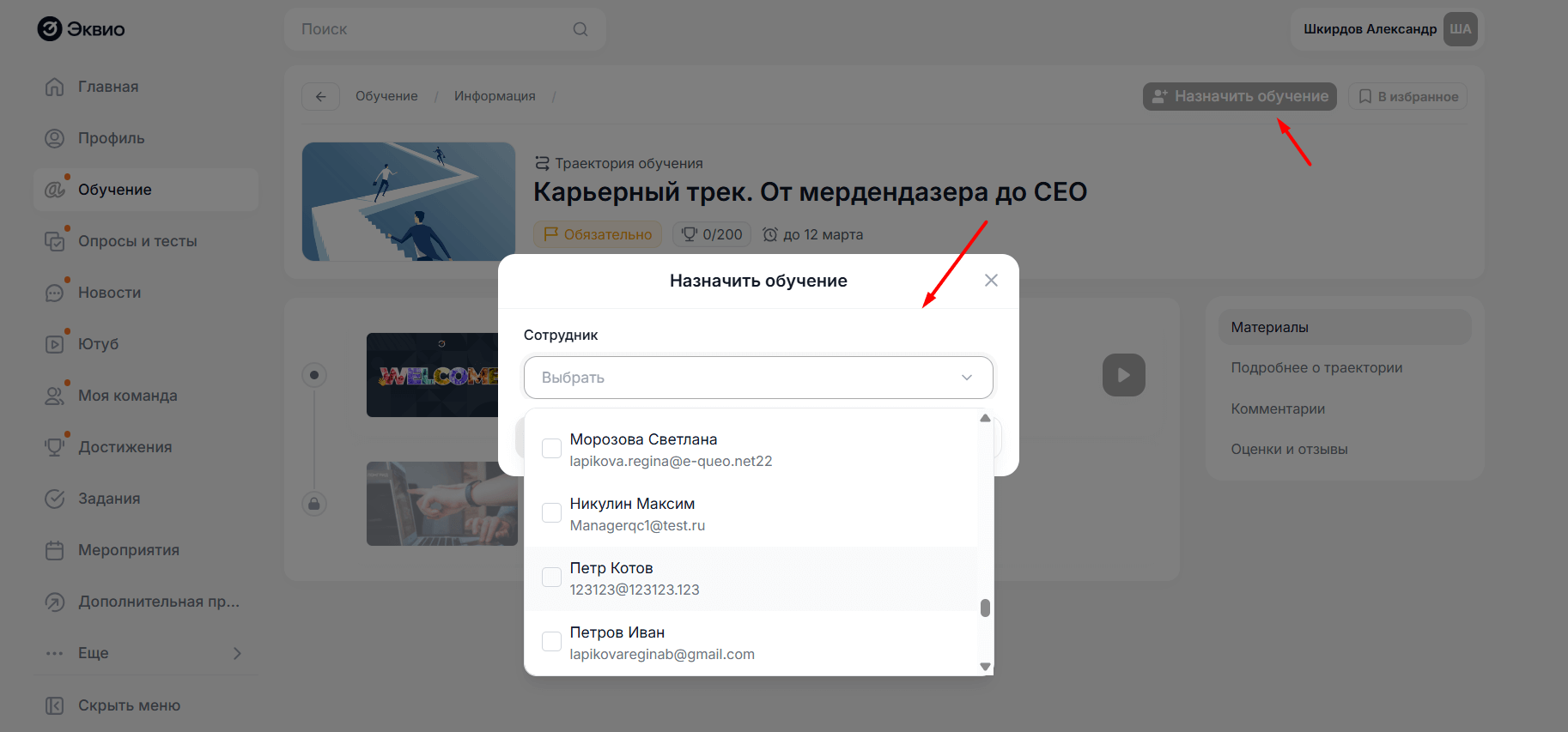Click the user avatar ША

(x=1460, y=29)
